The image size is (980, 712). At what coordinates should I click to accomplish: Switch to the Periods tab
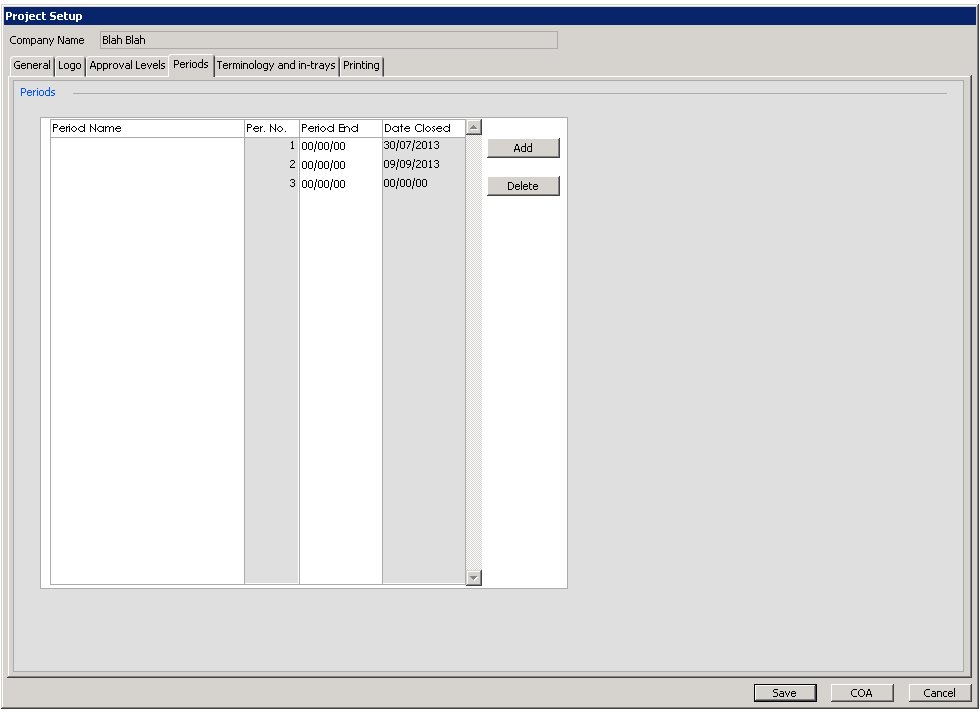pyautogui.click(x=190, y=65)
